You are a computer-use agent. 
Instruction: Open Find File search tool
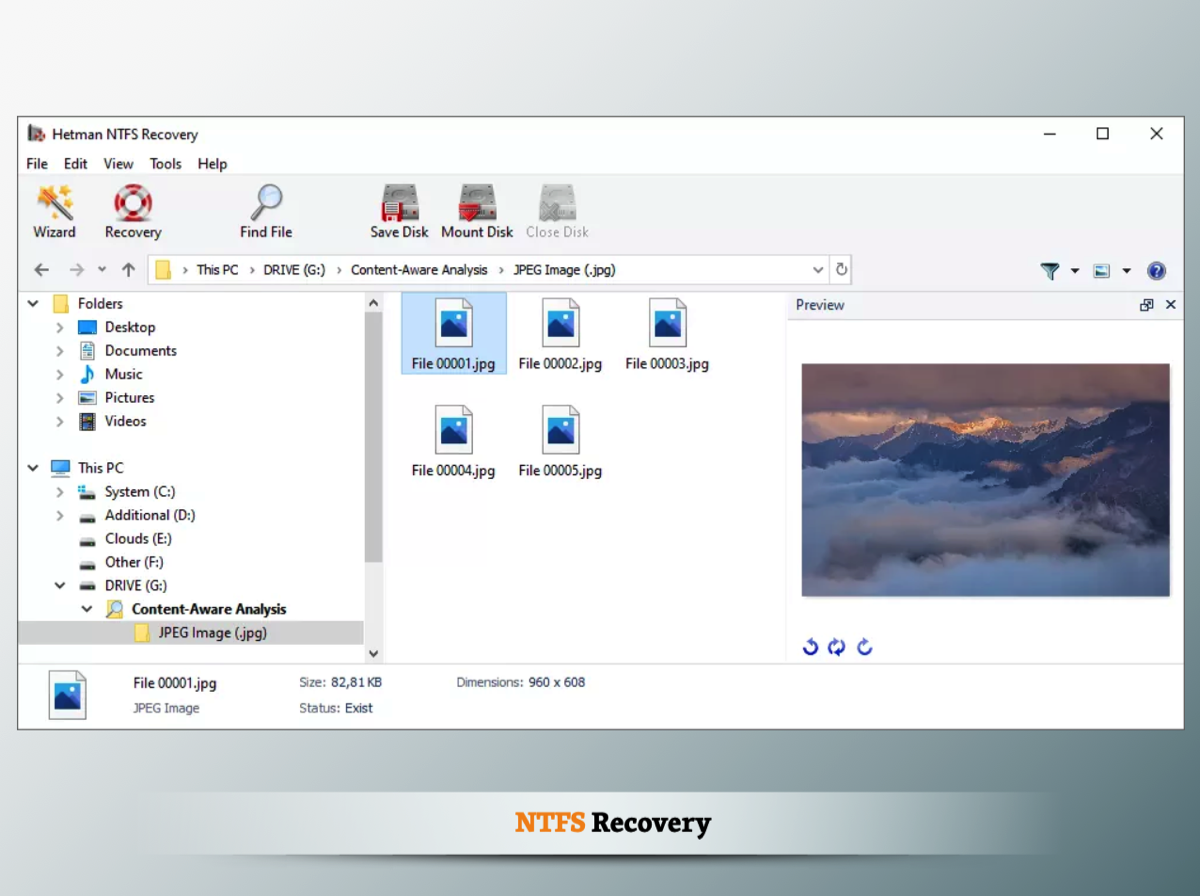(266, 211)
